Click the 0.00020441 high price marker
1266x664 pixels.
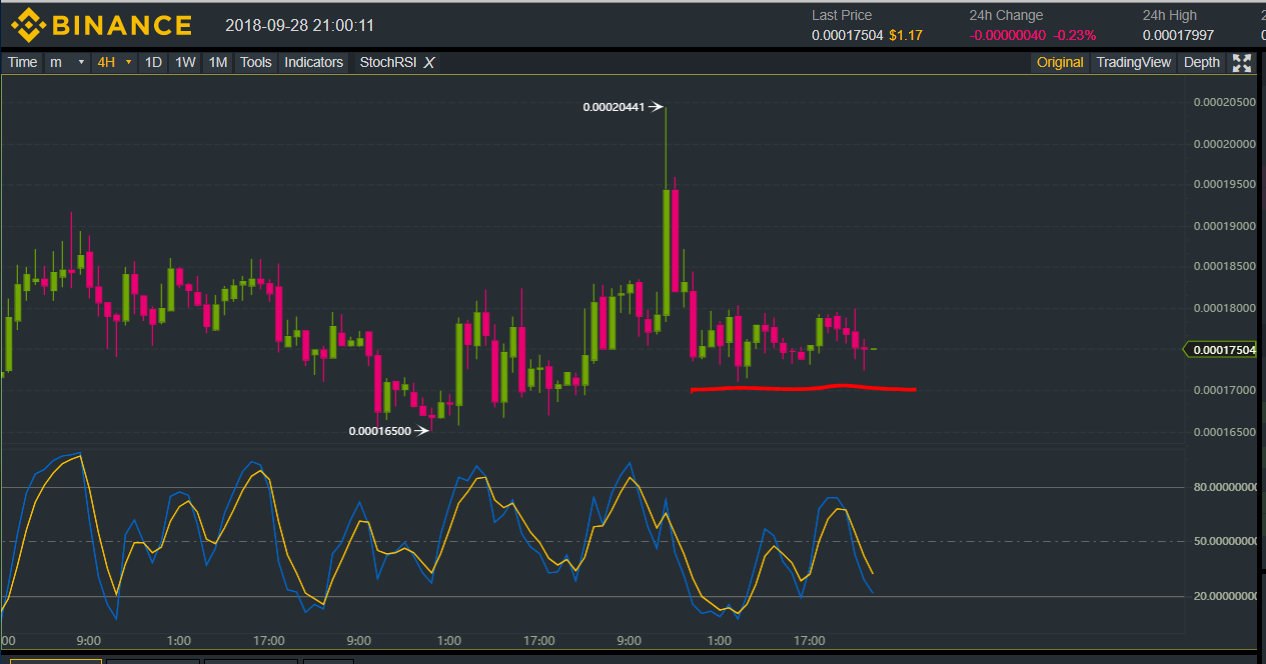click(x=614, y=106)
